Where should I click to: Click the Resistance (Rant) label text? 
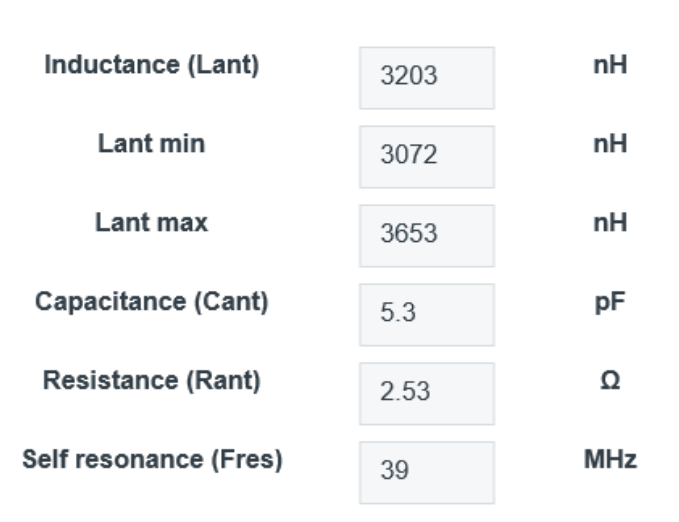pyautogui.click(x=152, y=381)
